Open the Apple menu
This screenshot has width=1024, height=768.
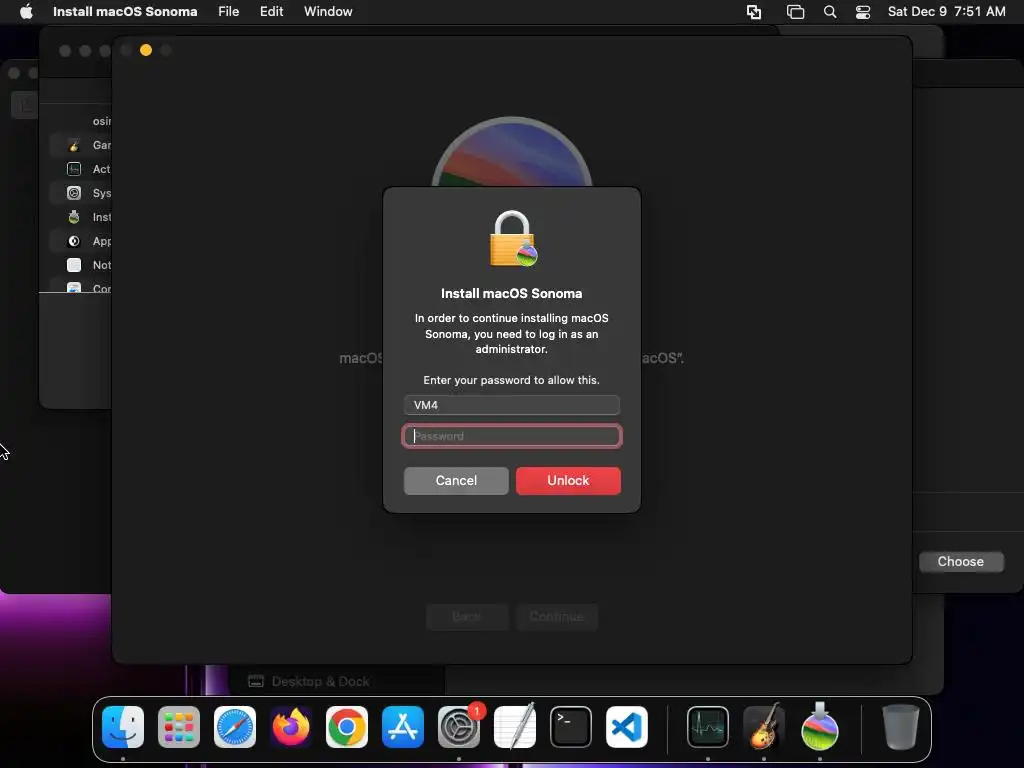(x=26, y=12)
